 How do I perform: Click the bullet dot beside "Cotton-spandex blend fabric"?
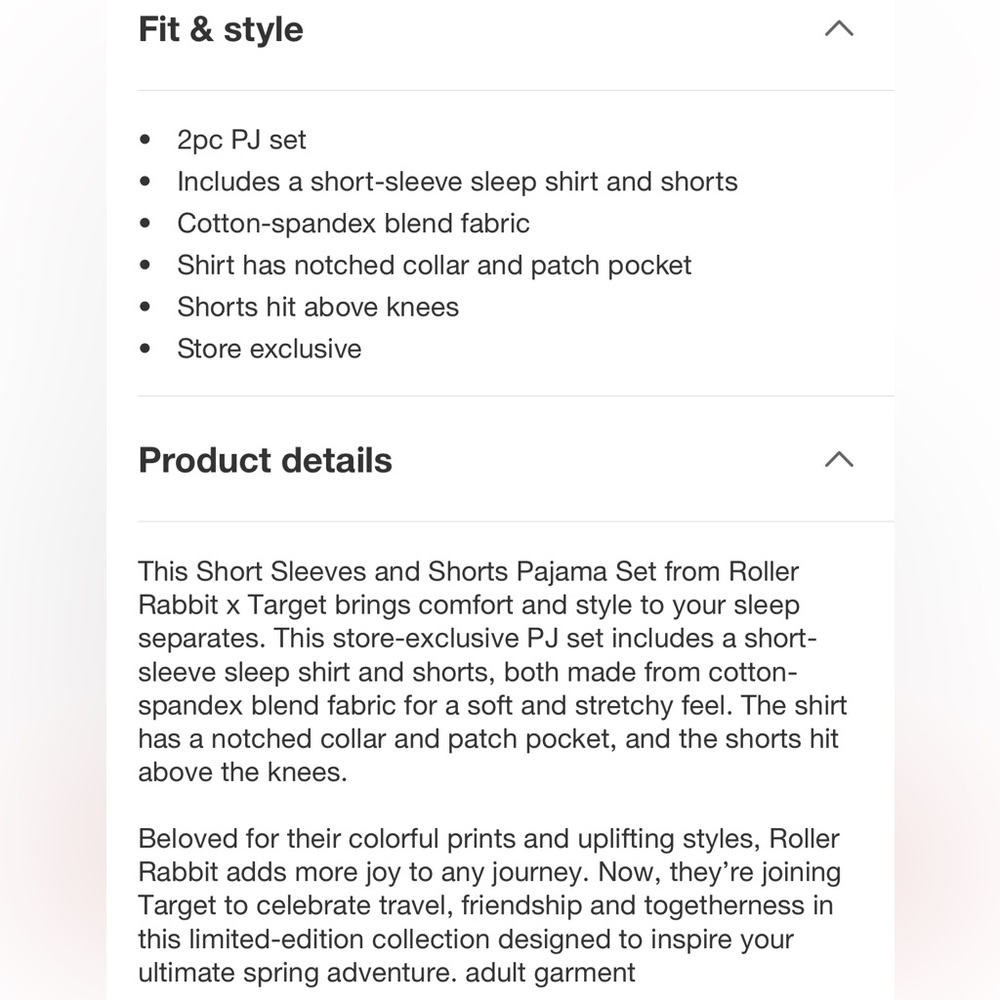click(145, 224)
